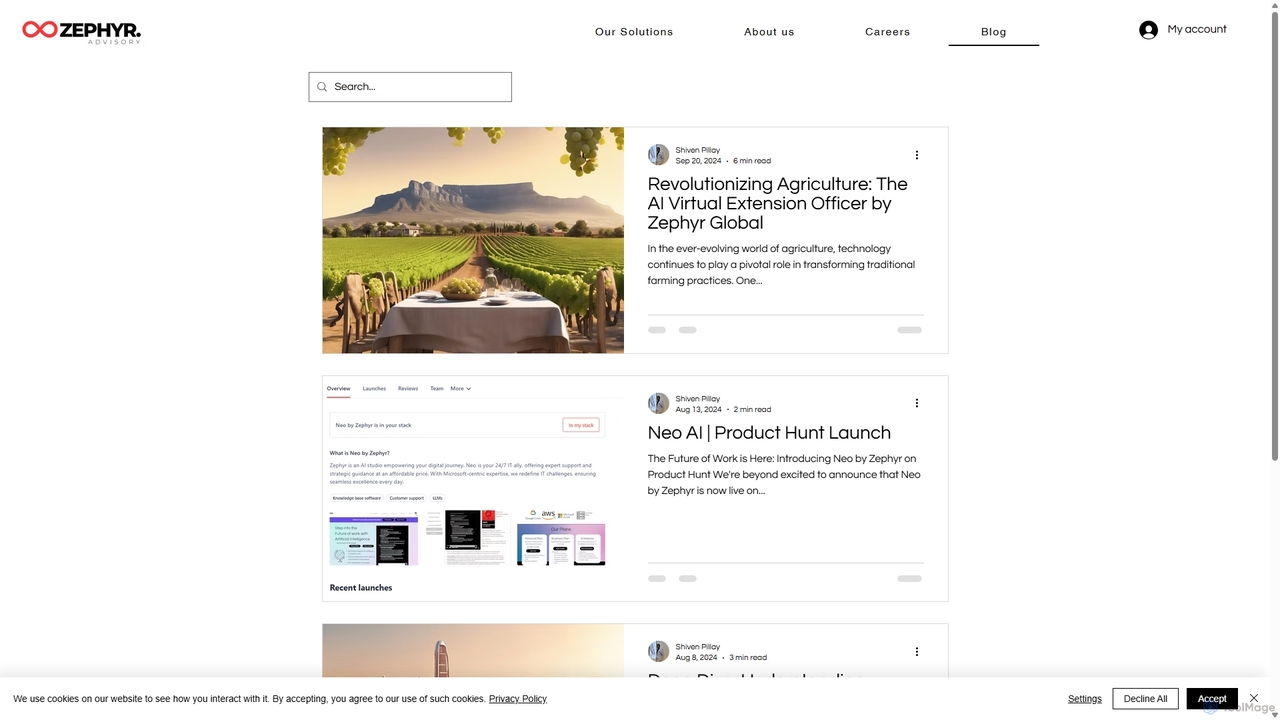This screenshot has width=1280, height=720.
Task: Open the Neo AI Product Hunt Launch title
Action: point(769,433)
